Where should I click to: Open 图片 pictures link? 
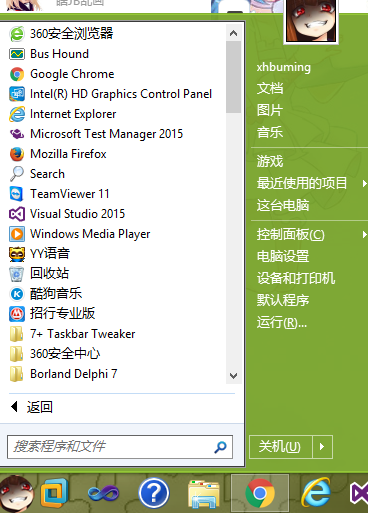coord(270,110)
